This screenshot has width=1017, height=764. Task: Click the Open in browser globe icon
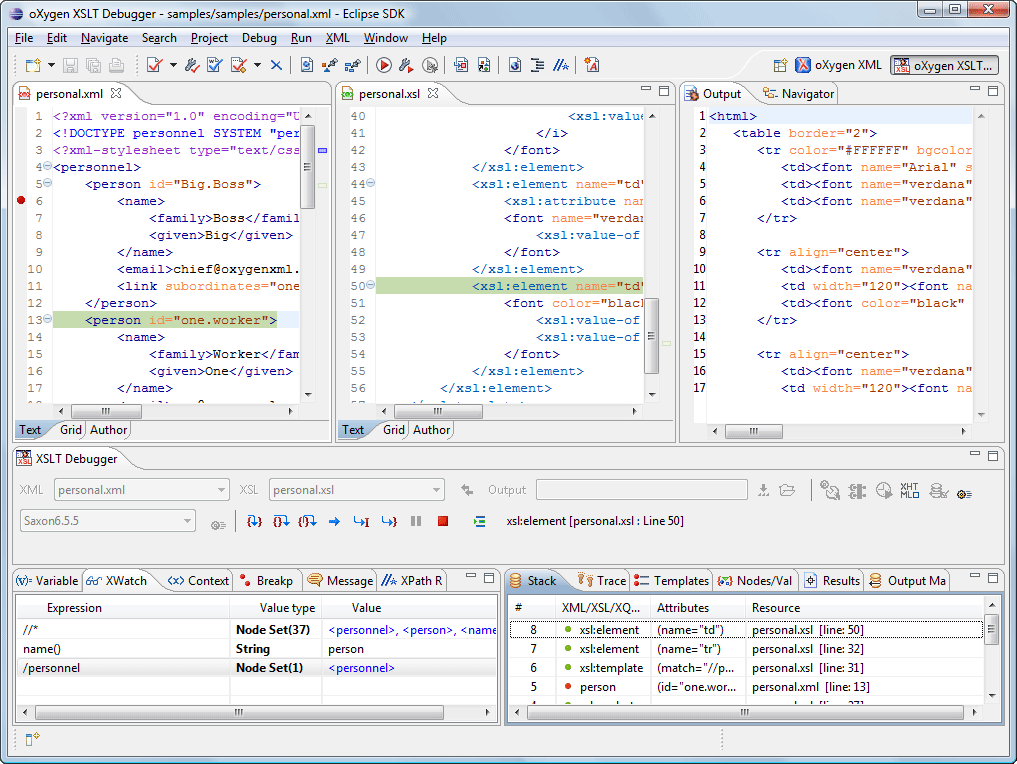tap(514, 65)
